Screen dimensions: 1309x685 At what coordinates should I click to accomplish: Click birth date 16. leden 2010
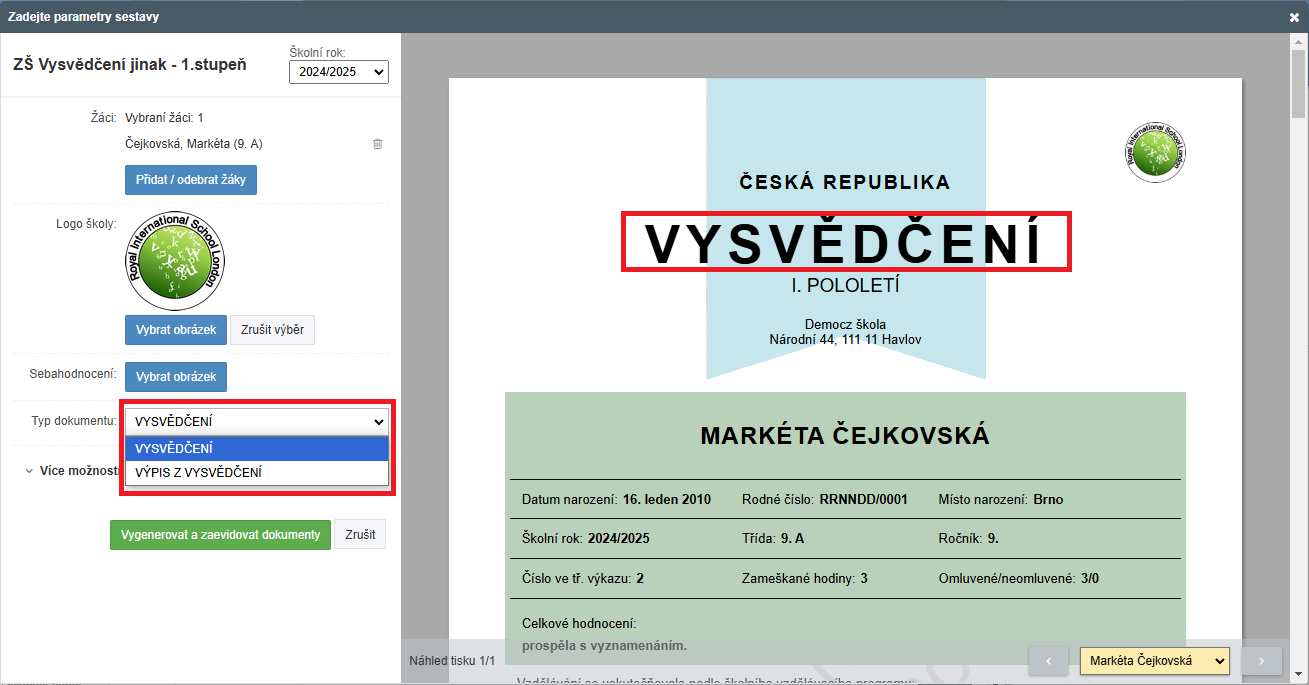(x=667, y=499)
